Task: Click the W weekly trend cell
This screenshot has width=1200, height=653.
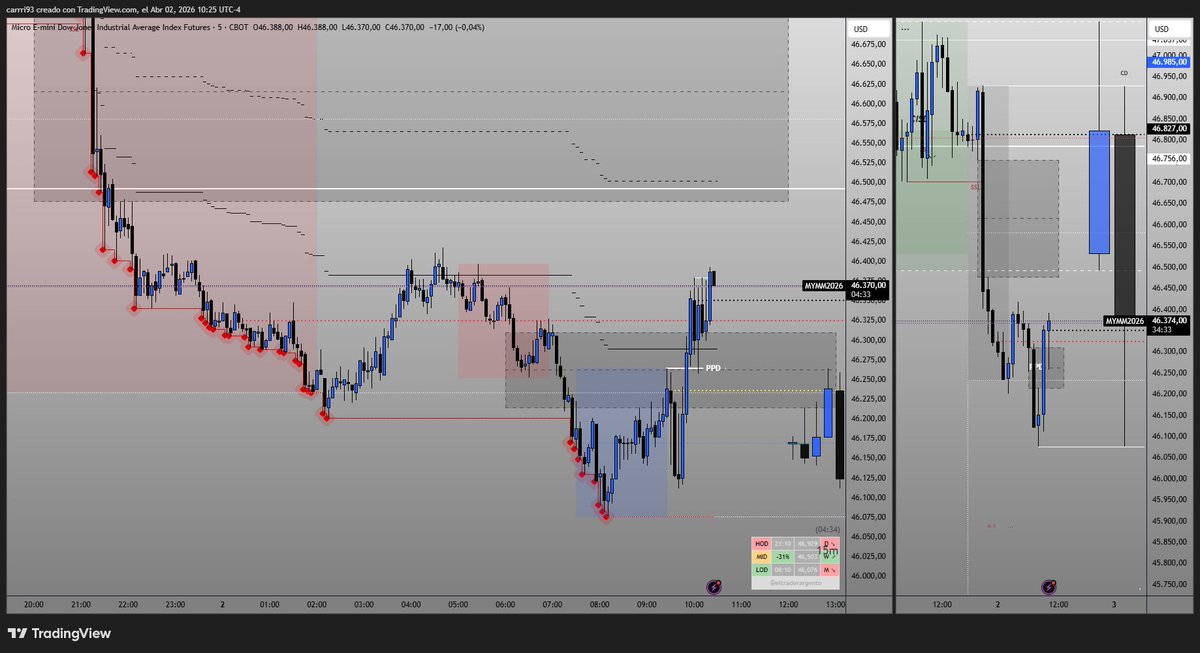Action: pyautogui.click(x=828, y=556)
